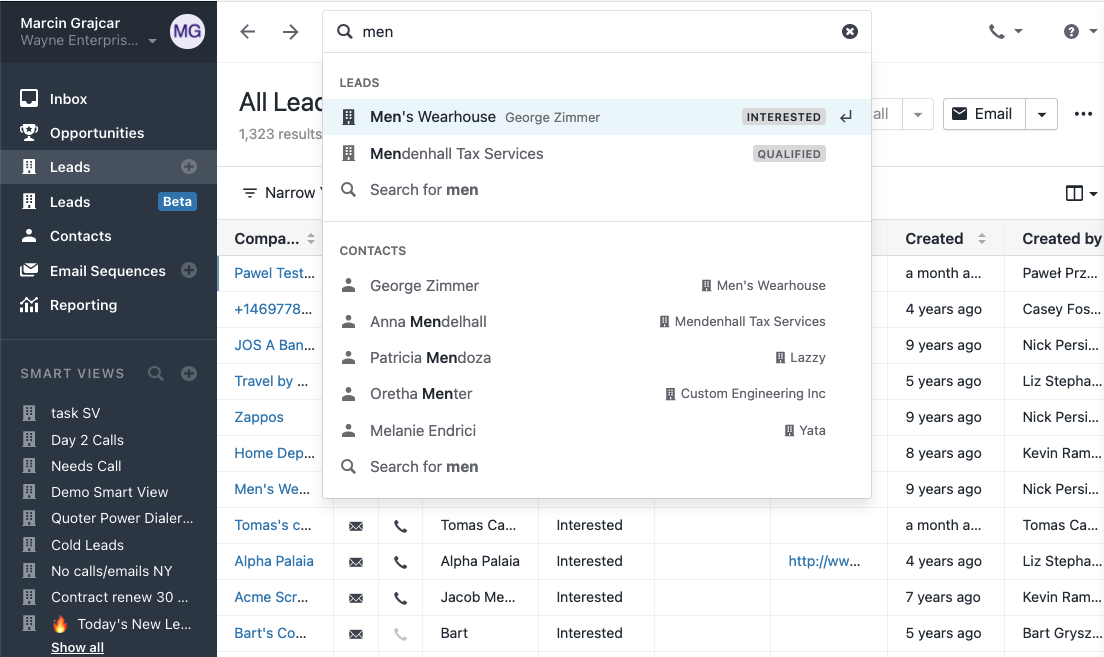Open the smart views search magnifier icon
The height and width of the screenshot is (657, 1104).
[x=156, y=373]
